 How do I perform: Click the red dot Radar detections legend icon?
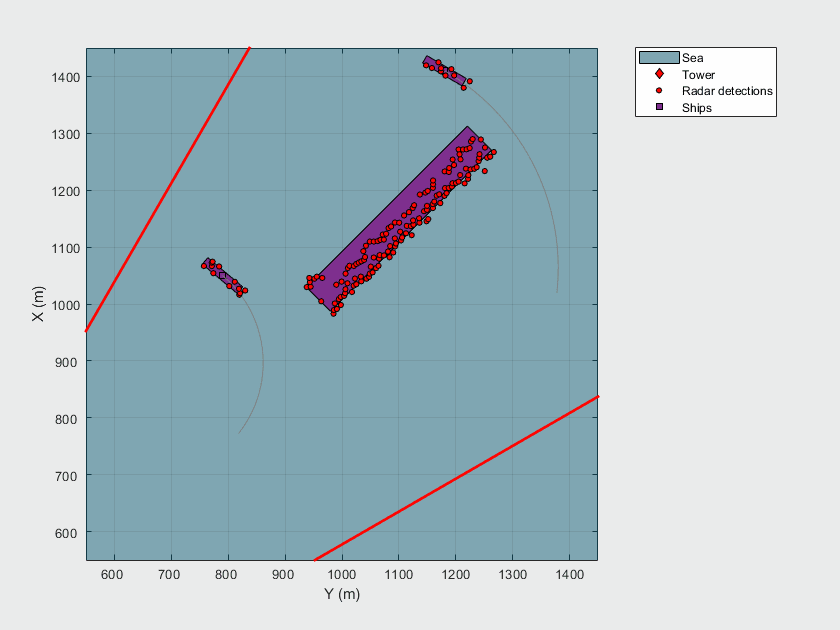point(659,90)
